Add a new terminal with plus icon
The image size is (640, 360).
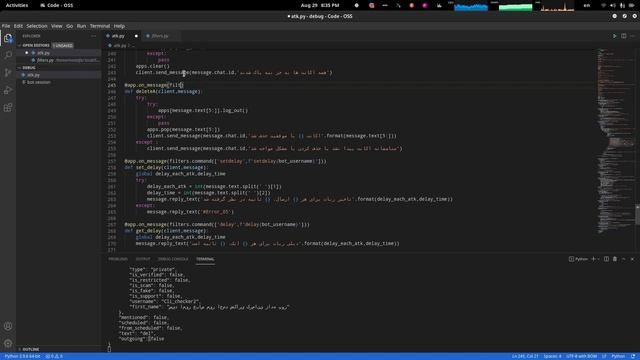[x=593, y=259]
